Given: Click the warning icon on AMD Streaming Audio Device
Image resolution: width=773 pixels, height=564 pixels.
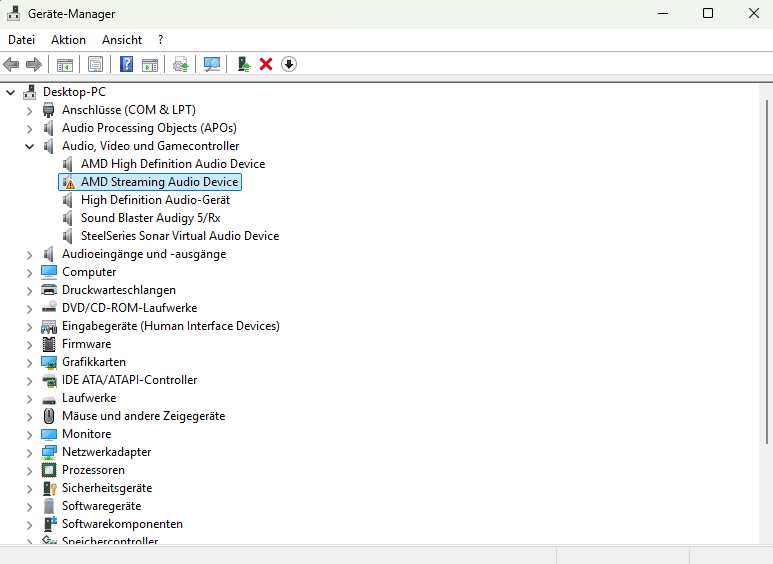Looking at the screenshot, I should click(x=69, y=182).
